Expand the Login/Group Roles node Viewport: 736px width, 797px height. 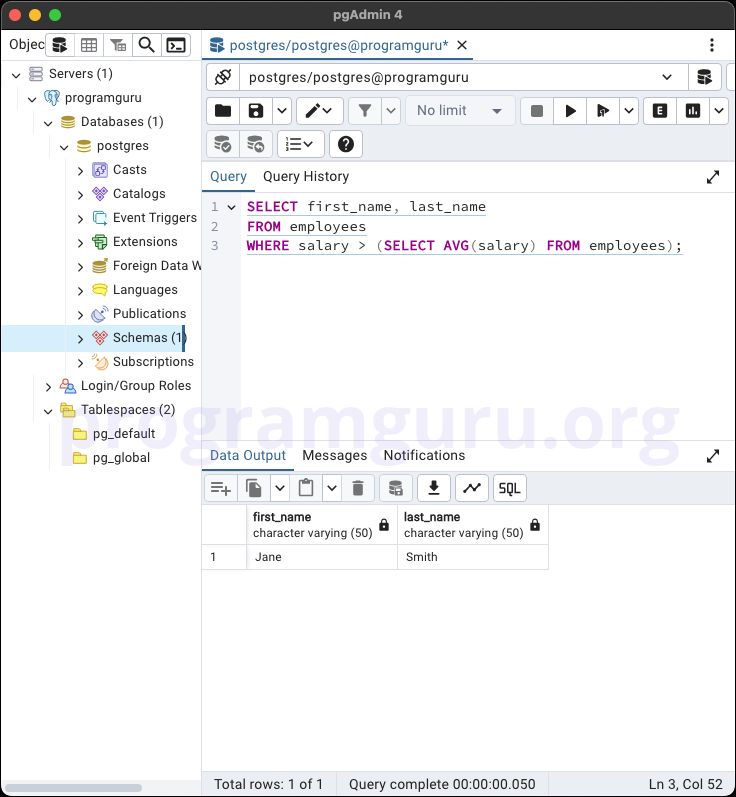coord(48,387)
